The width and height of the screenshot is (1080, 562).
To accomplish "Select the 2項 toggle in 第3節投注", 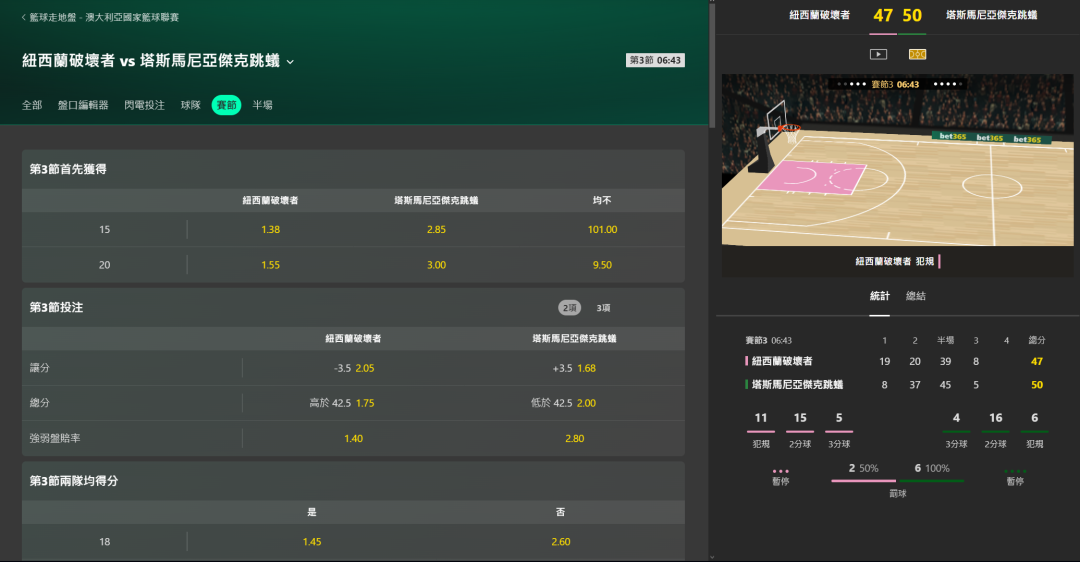I will pos(570,308).
